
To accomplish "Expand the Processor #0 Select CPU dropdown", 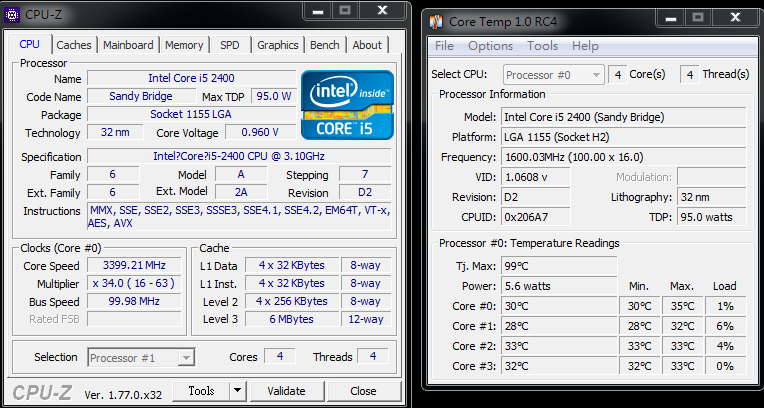I will (x=554, y=75).
